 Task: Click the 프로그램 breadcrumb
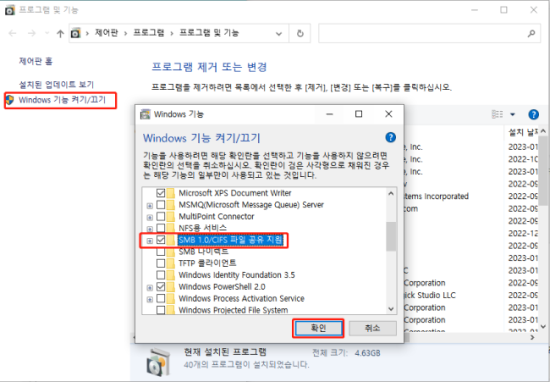tap(149, 33)
